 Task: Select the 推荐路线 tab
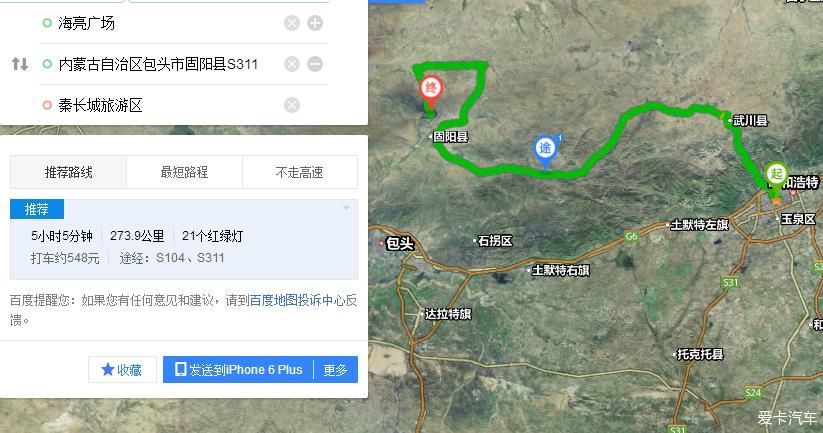68,172
